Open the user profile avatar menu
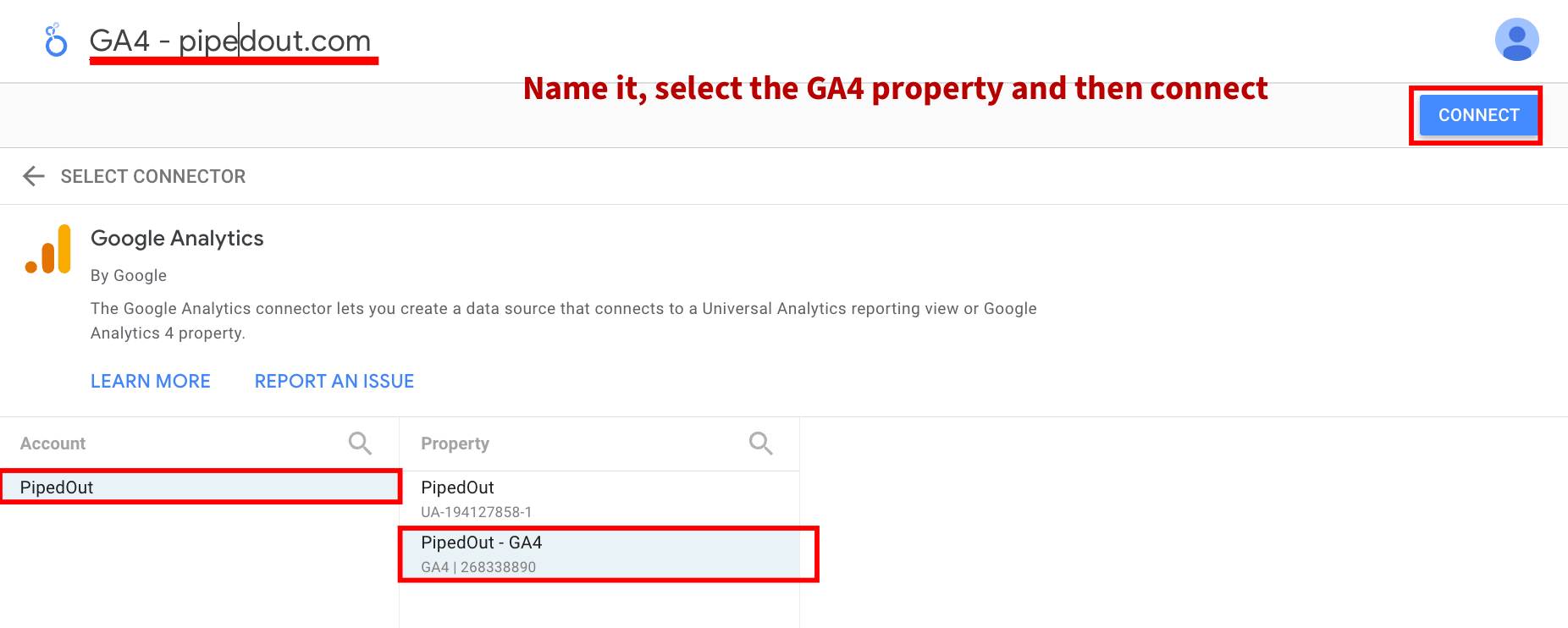 [x=1516, y=40]
